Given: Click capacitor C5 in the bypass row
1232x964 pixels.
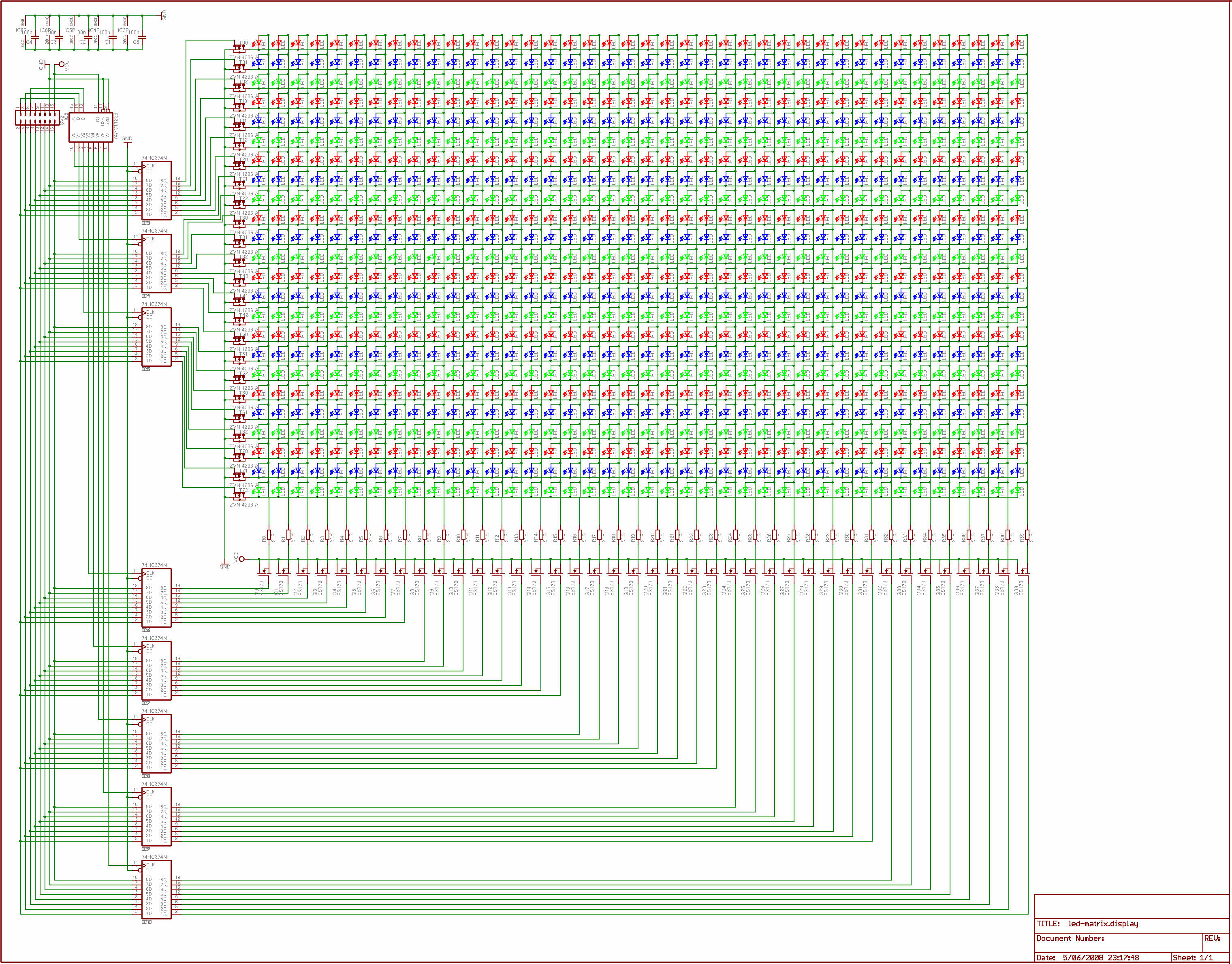Looking at the screenshot, I should click(142, 38).
